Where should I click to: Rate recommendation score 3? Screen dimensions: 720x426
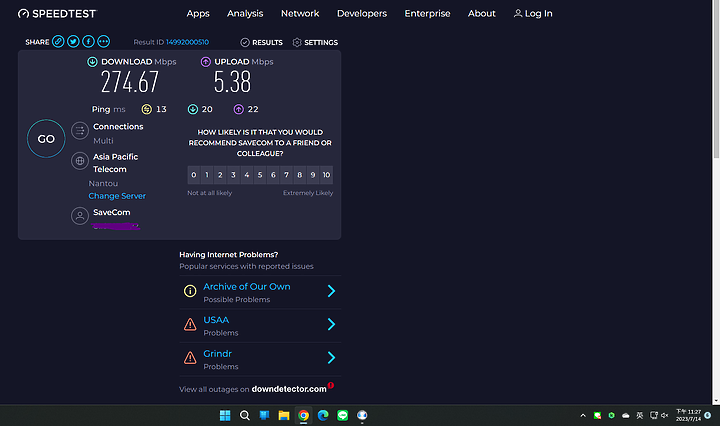(x=233, y=175)
